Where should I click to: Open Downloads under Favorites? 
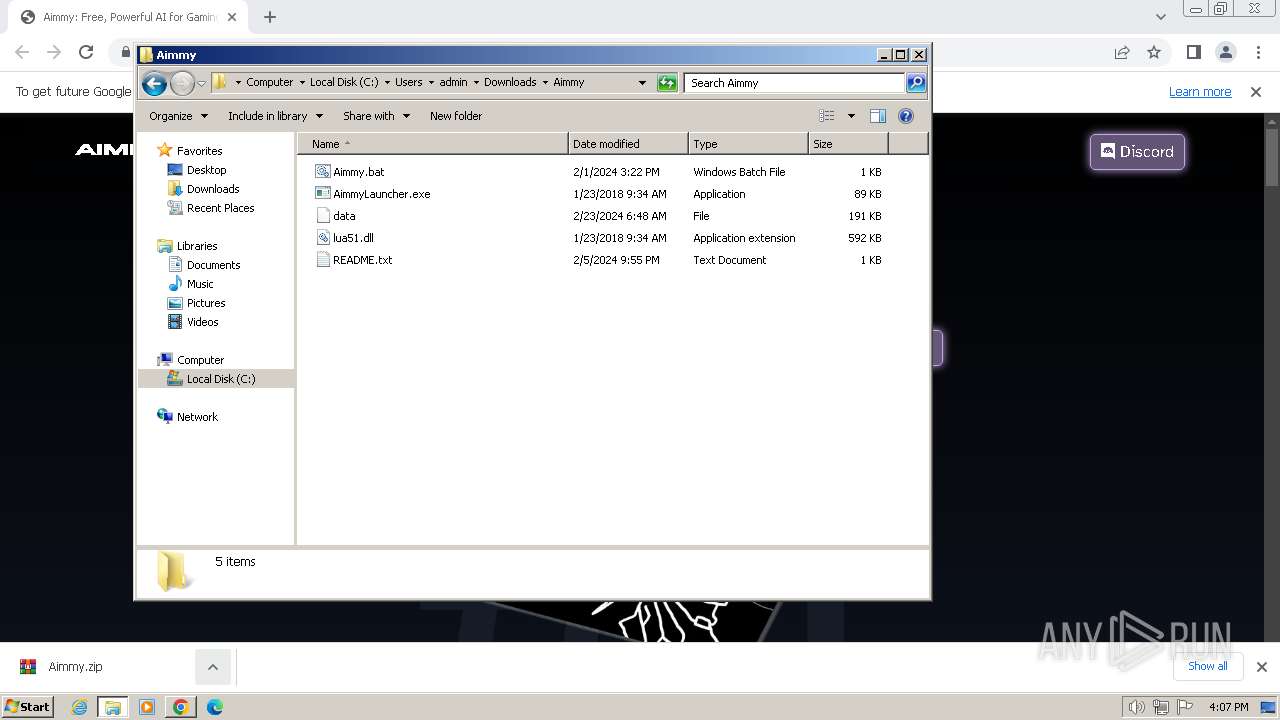point(213,189)
